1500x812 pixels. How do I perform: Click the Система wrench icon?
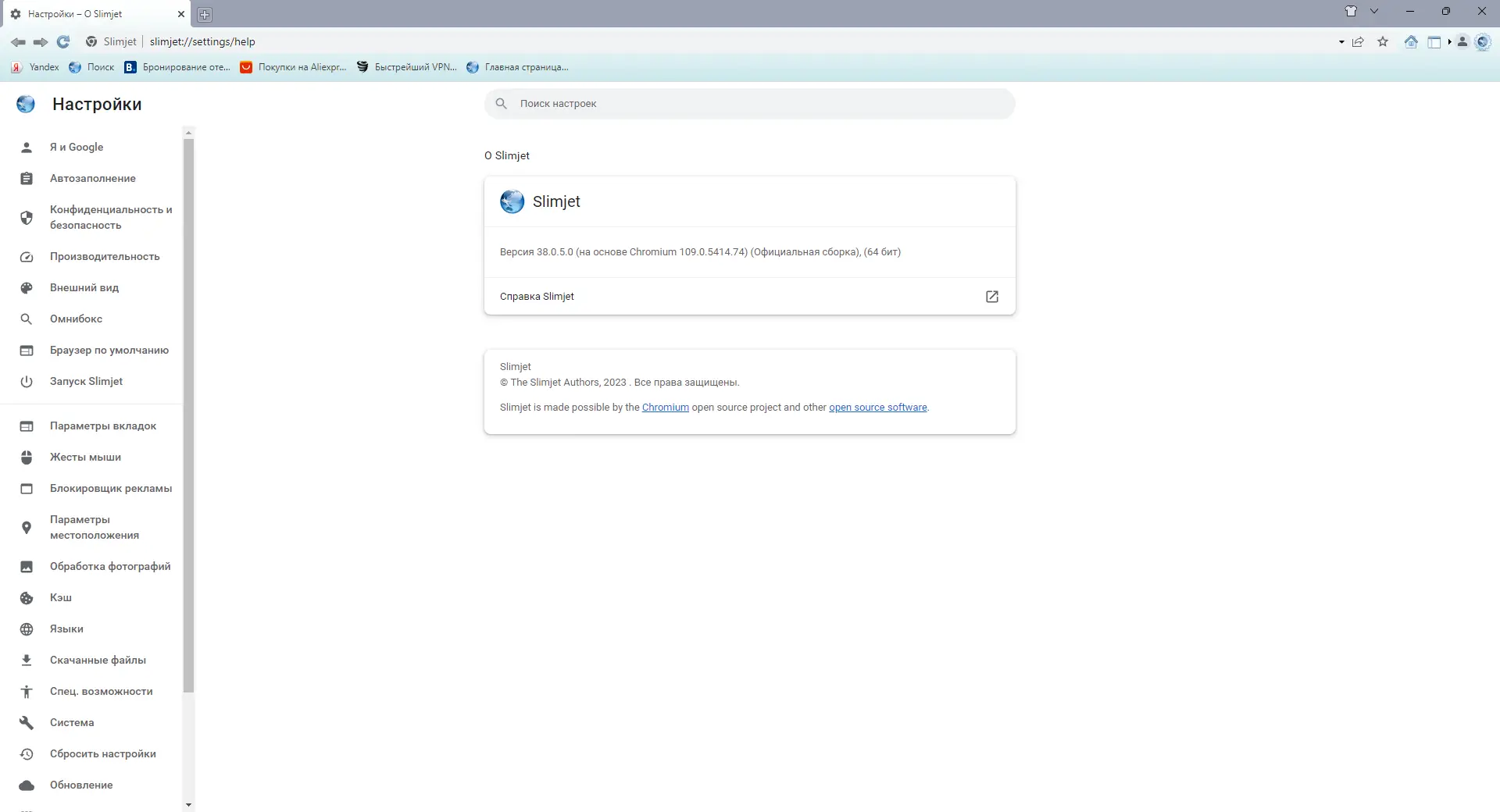(27, 723)
